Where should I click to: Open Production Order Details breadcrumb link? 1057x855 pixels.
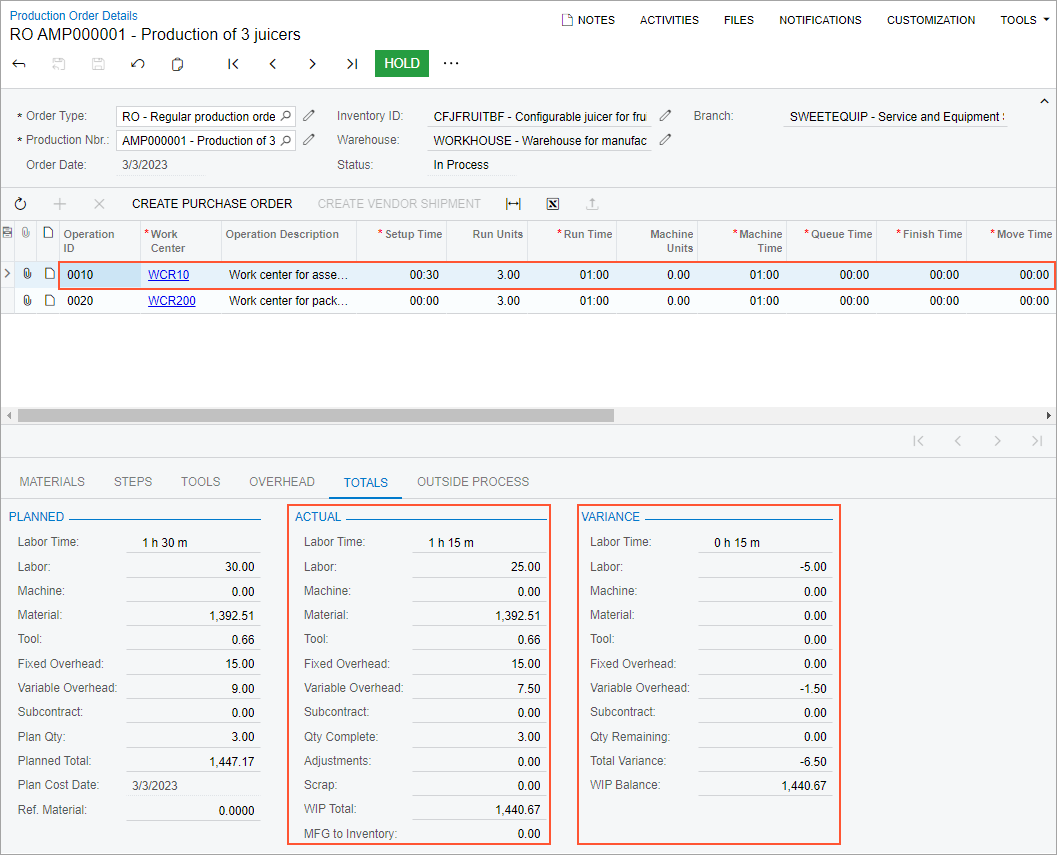click(74, 16)
